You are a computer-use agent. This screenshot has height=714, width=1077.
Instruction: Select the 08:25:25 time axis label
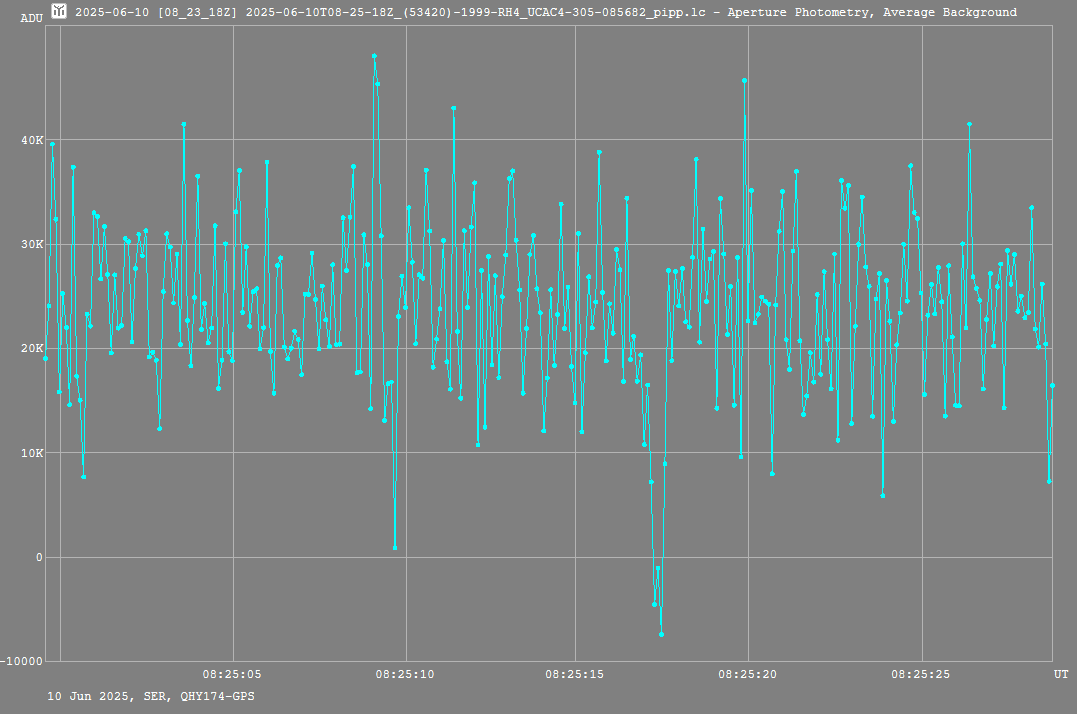click(x=921, y=674)
